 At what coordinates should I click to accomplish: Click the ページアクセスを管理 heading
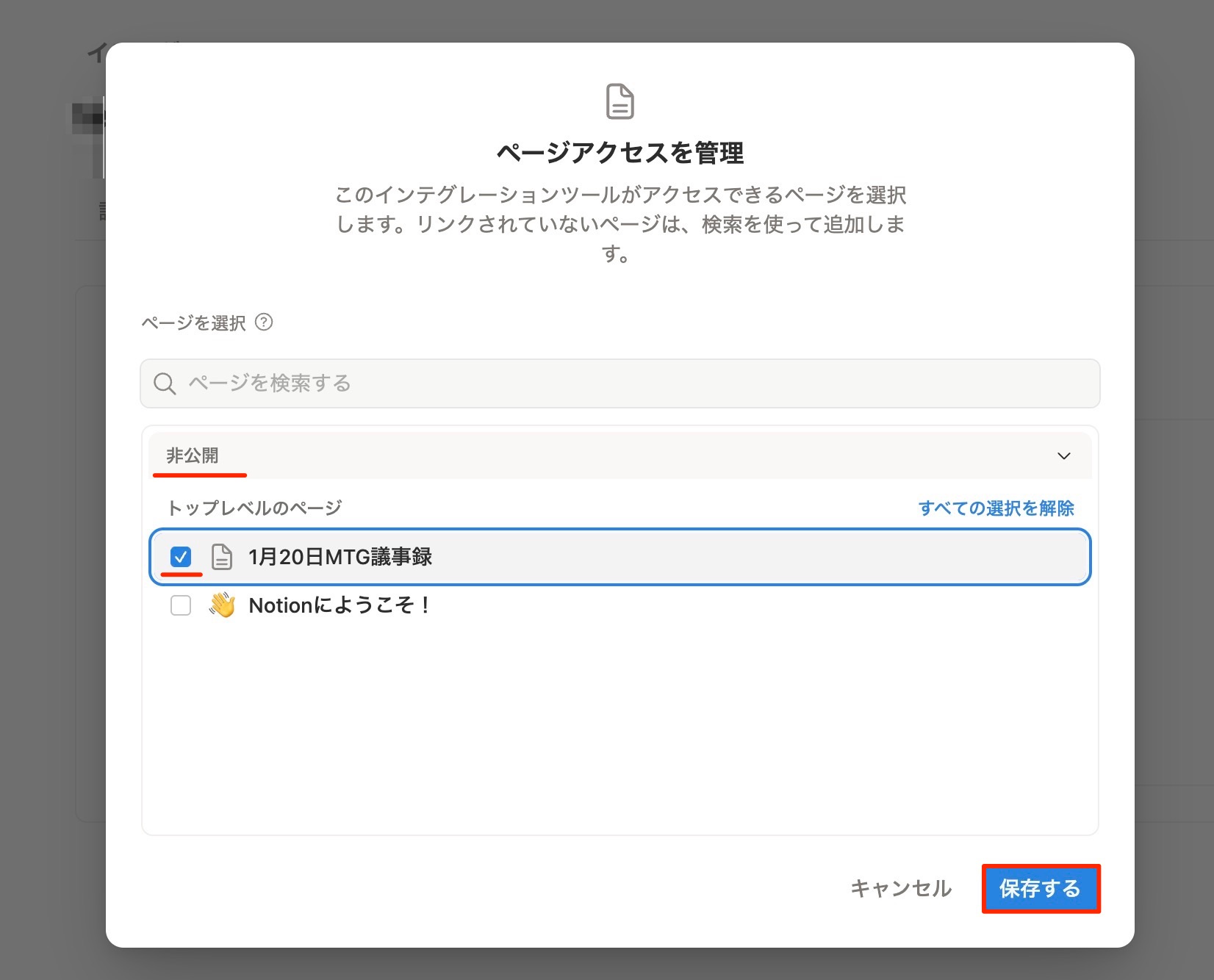point(619,153)
